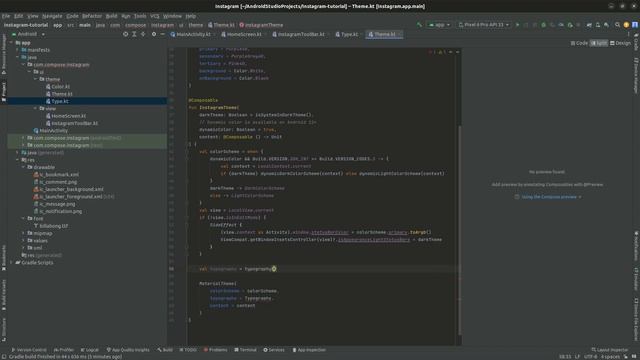Toggle Gradle side tool window
Image resolution: width=640 pixels, height=360 pixels.
[636, 42]
